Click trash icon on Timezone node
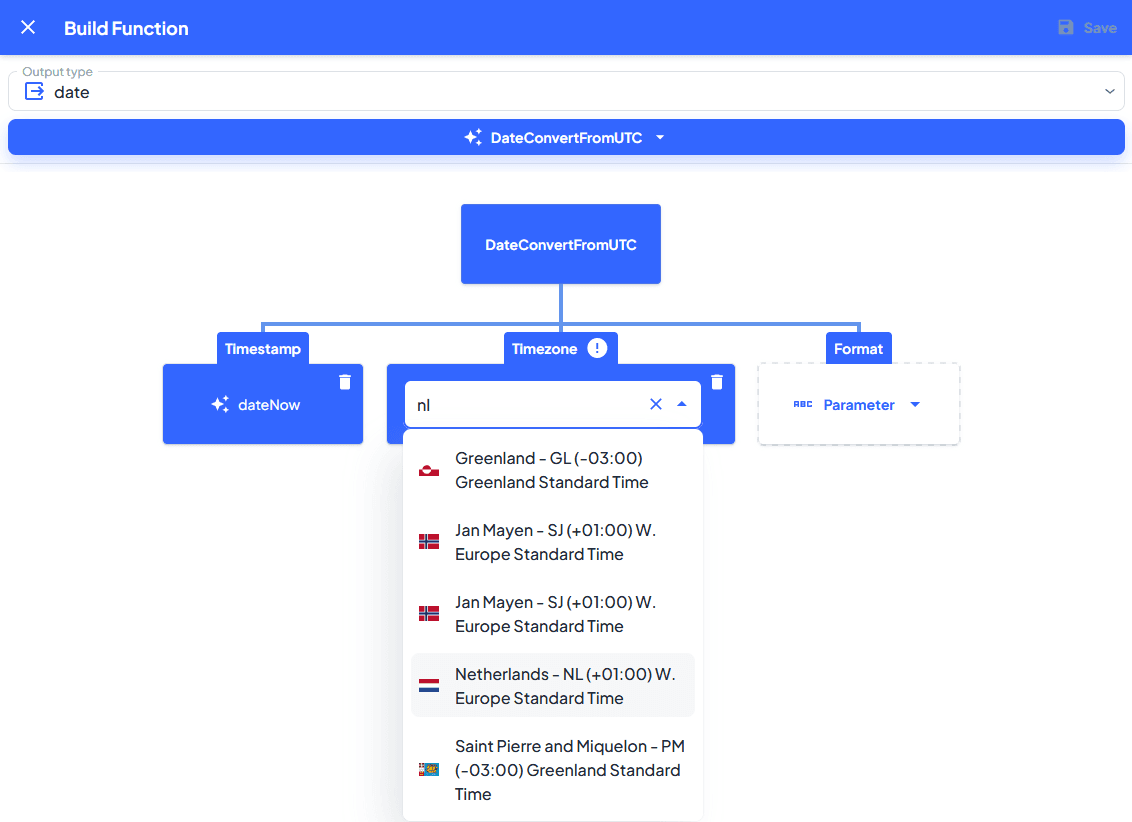The width and height of the screenshot is (1132, 822). pos(717,382)
